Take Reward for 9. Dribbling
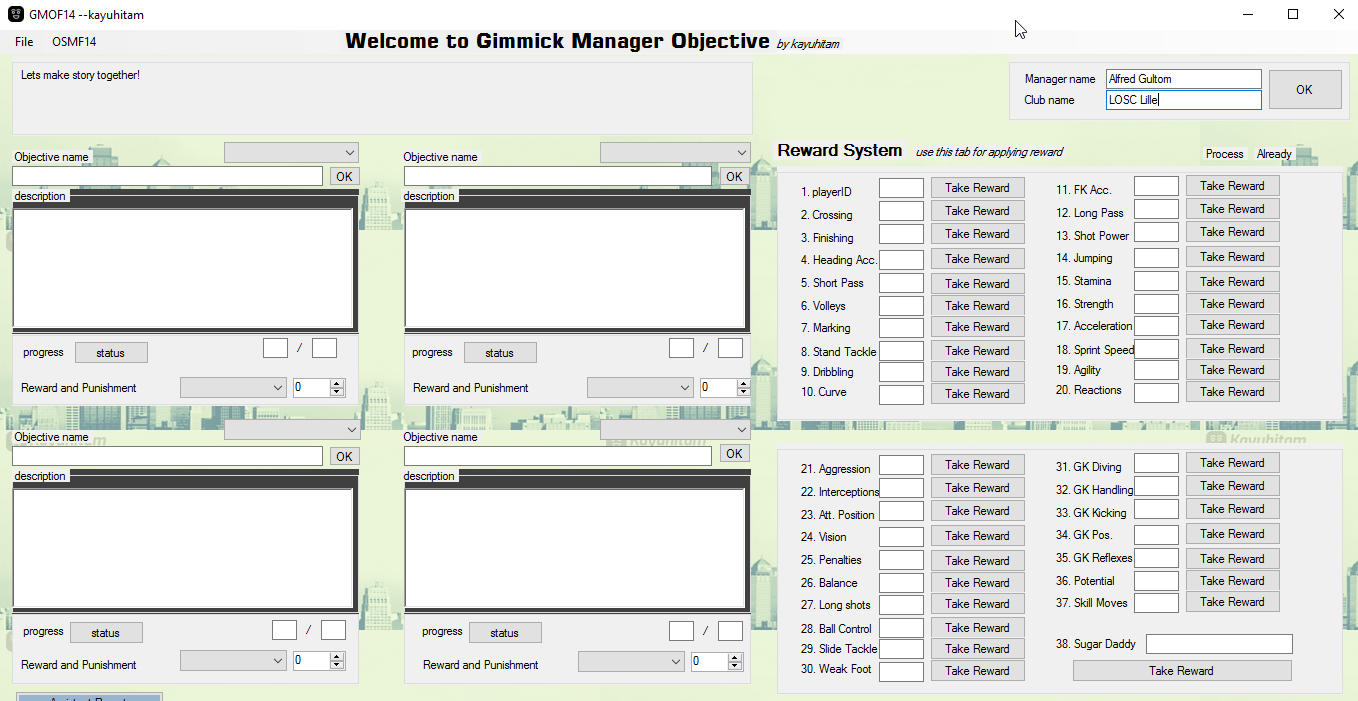1358x701 pixels. click(977, 372)
